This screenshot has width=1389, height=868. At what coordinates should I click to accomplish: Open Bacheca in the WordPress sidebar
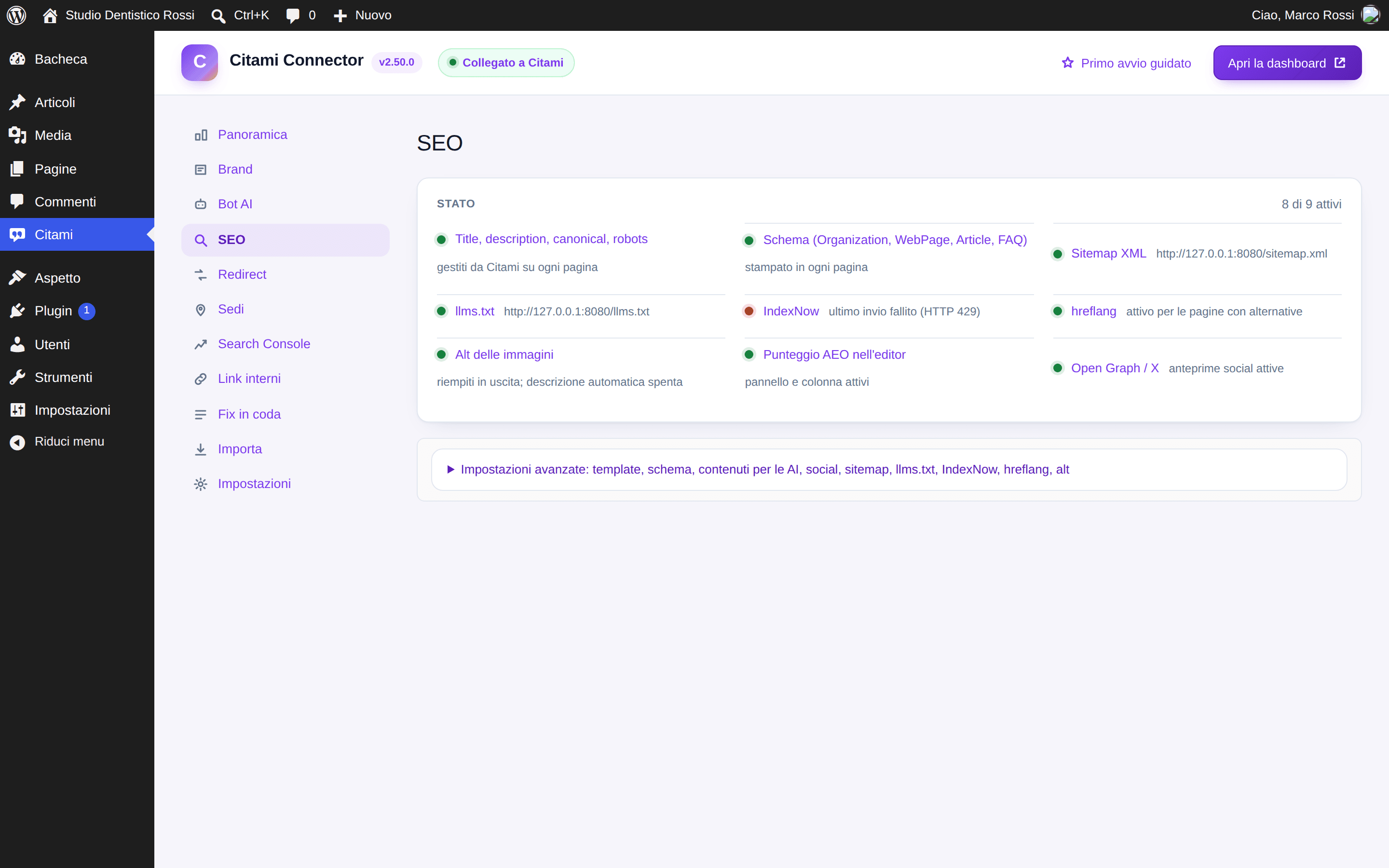click(x=77, y=59)
